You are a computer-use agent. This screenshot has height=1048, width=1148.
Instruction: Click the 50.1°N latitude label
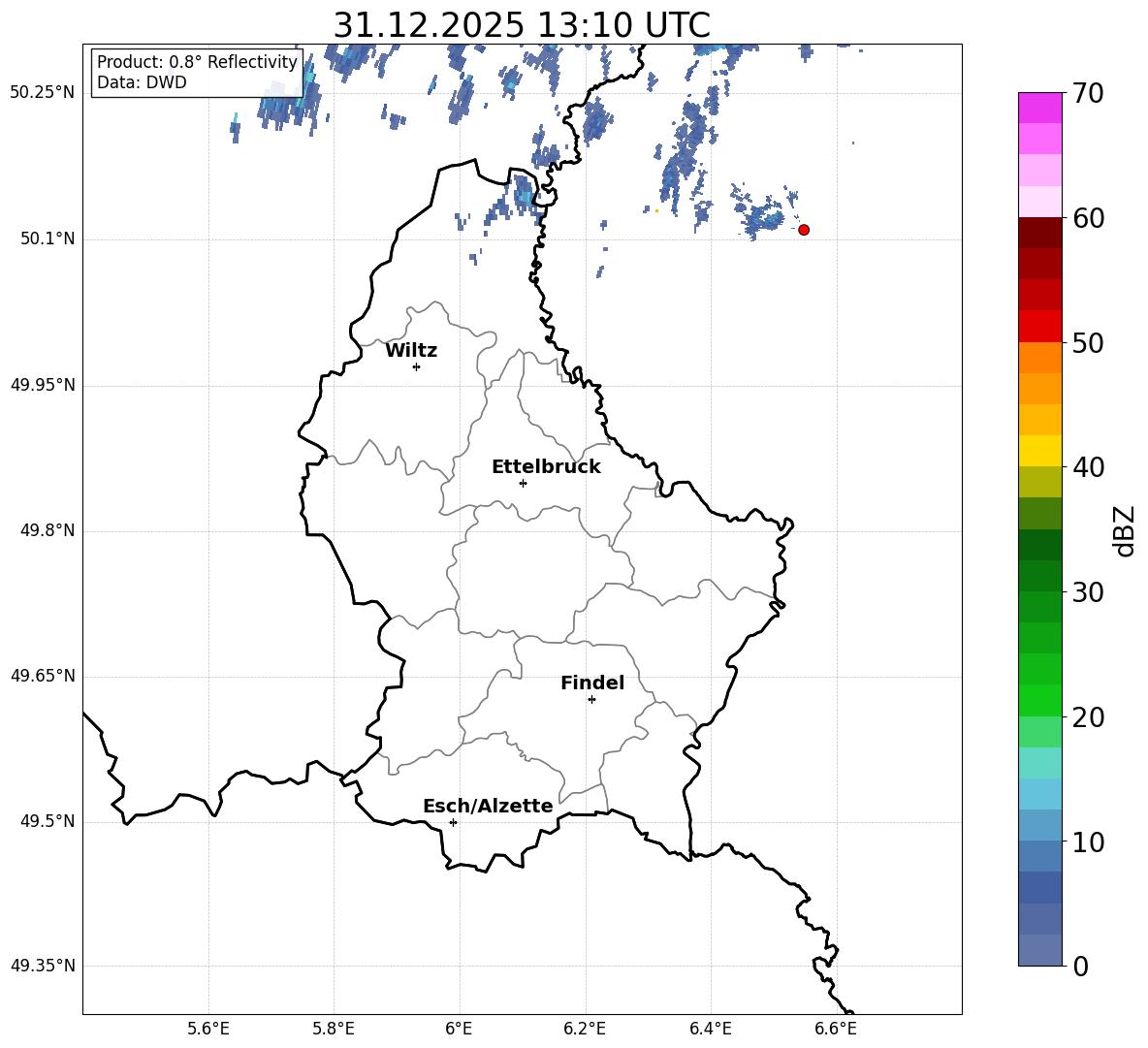48,238
